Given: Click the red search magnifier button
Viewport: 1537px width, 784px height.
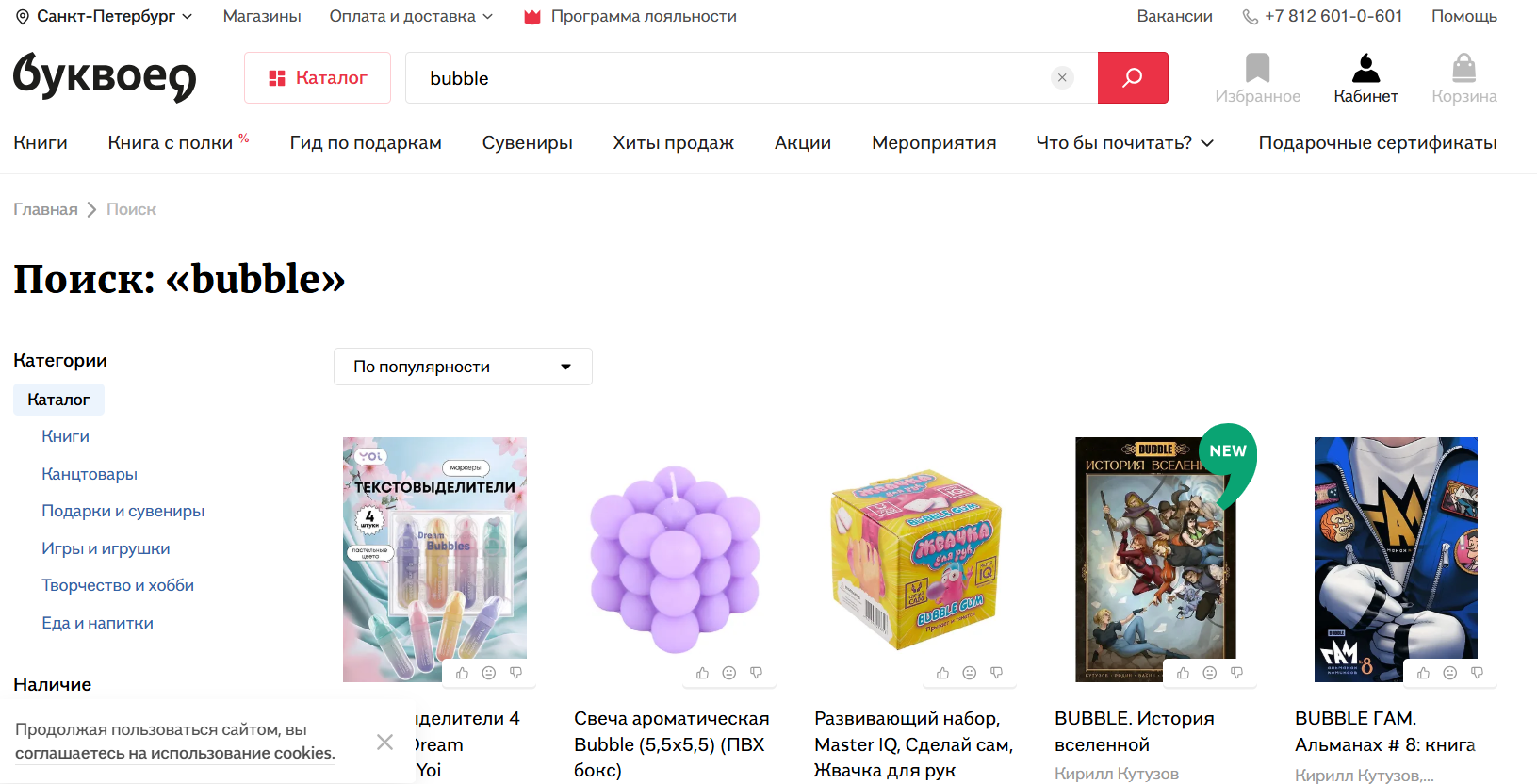Looking at the screenshot, I should pos(1133,77).
